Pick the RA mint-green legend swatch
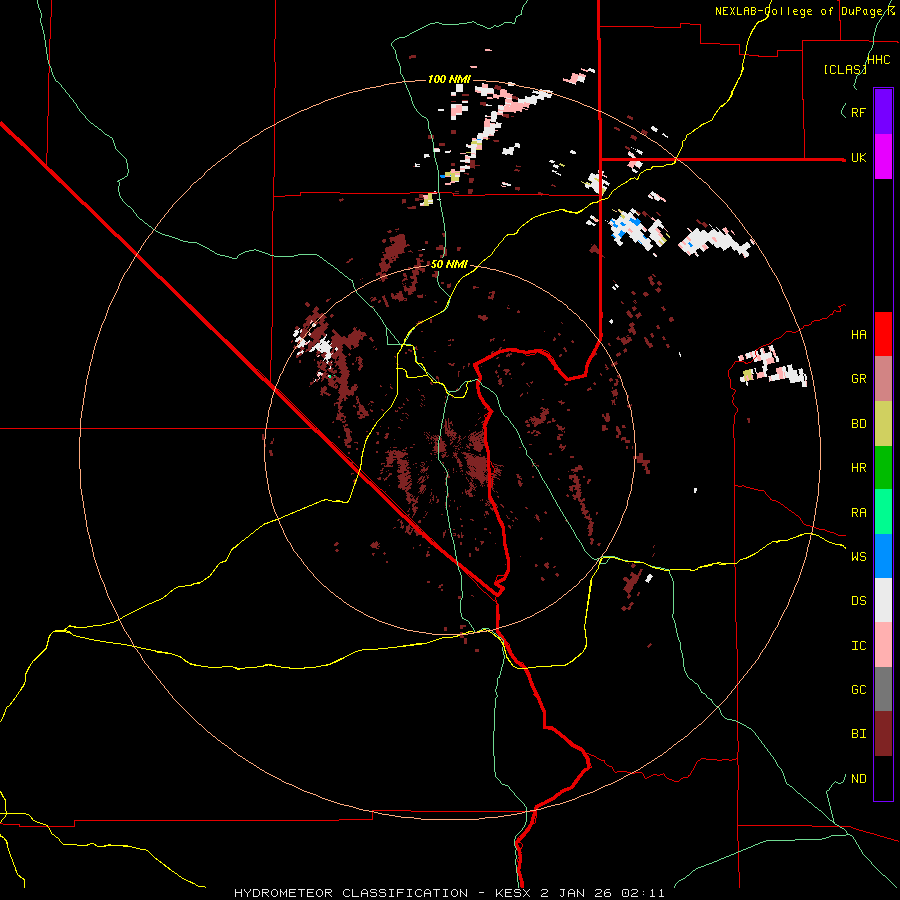 click(883, 512)
